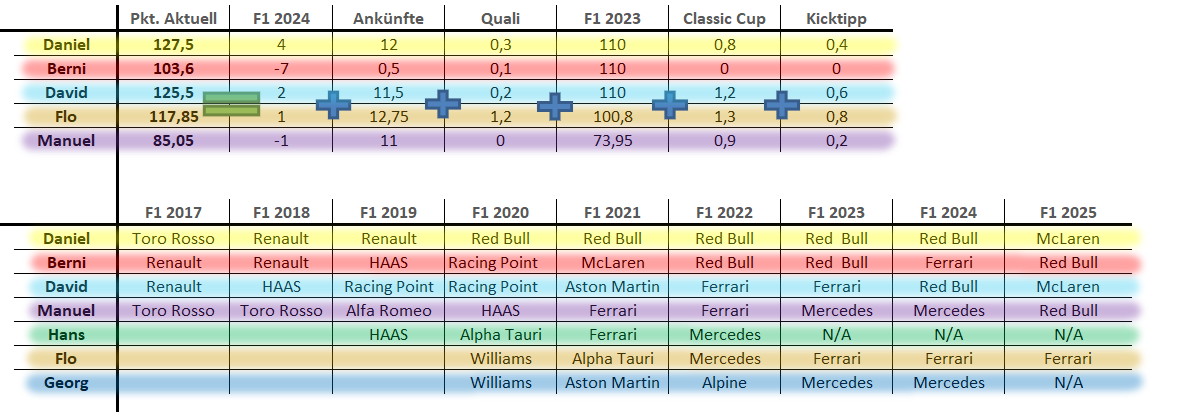Click the F1 2025 column header
Screen dimensions: 1178x412
click(x=1068, y=213)
